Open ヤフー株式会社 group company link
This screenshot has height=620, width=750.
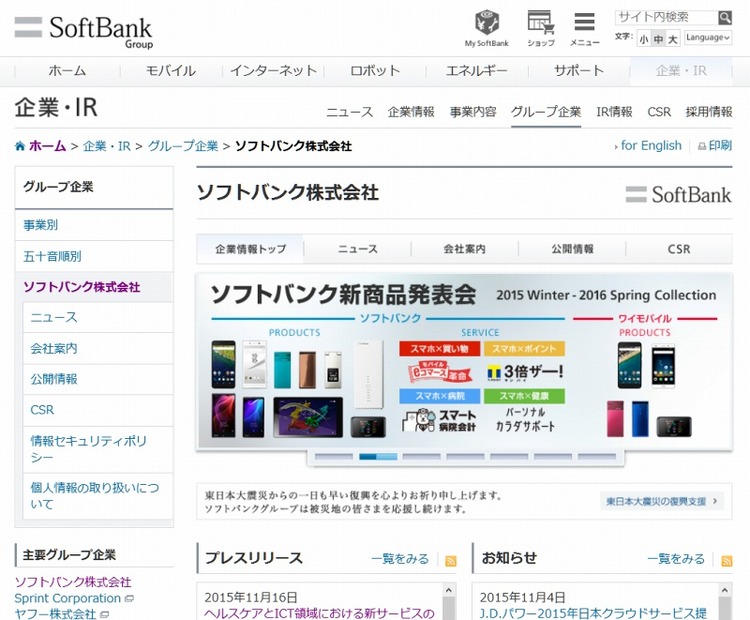coord(55,614)
